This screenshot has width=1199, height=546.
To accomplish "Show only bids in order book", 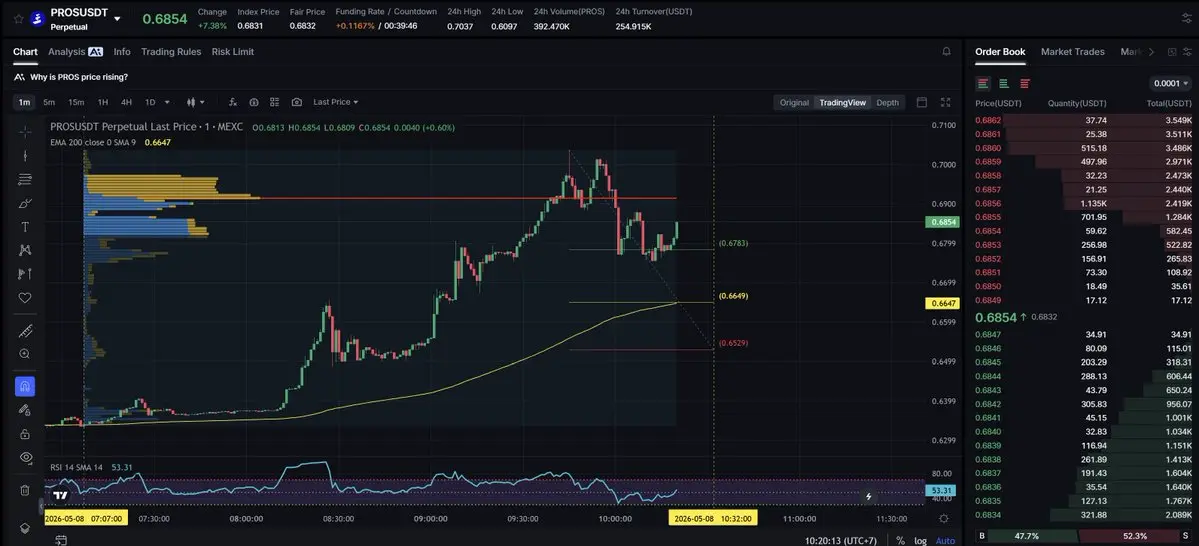I will pos(1004,83).
